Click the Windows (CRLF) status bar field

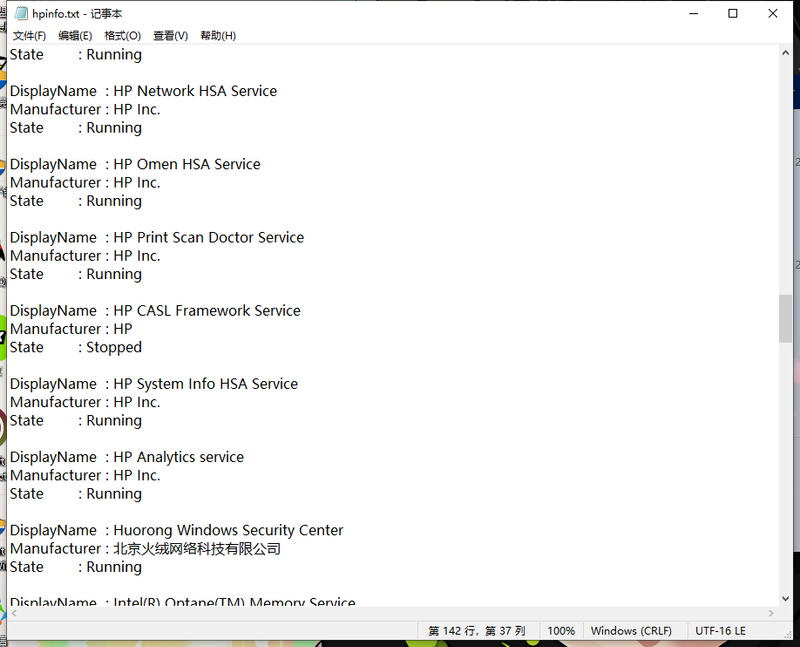(x=631, y=631)
